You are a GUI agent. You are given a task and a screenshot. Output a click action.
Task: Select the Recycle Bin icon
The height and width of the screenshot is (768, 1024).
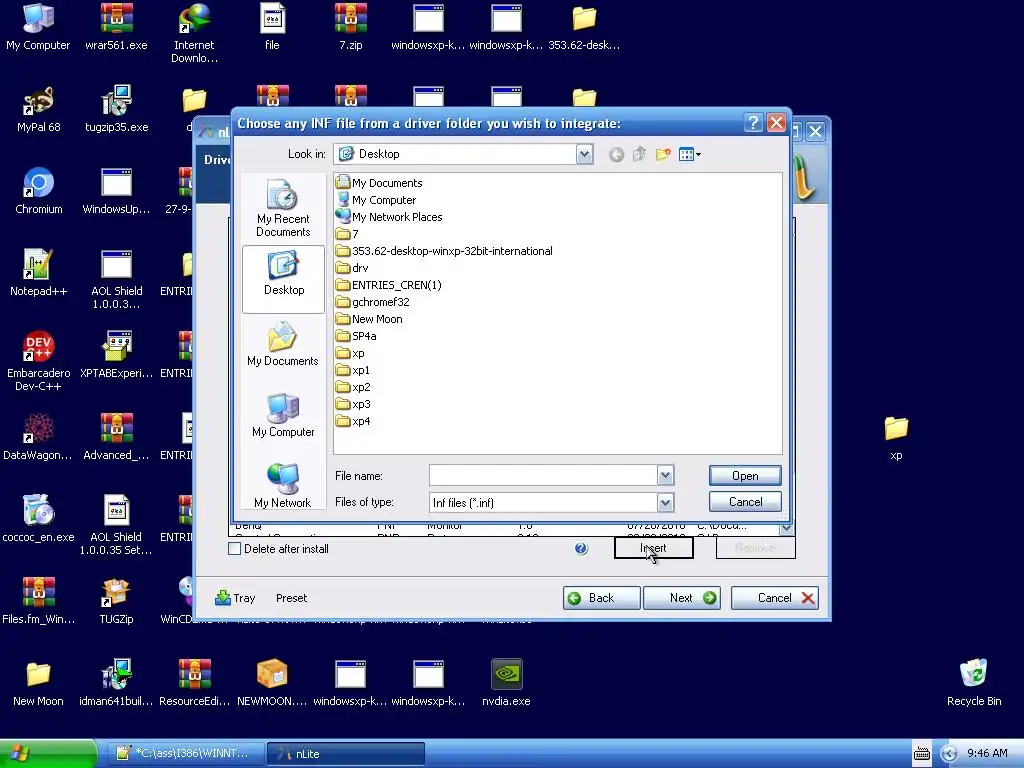click(x=974, y=682)
